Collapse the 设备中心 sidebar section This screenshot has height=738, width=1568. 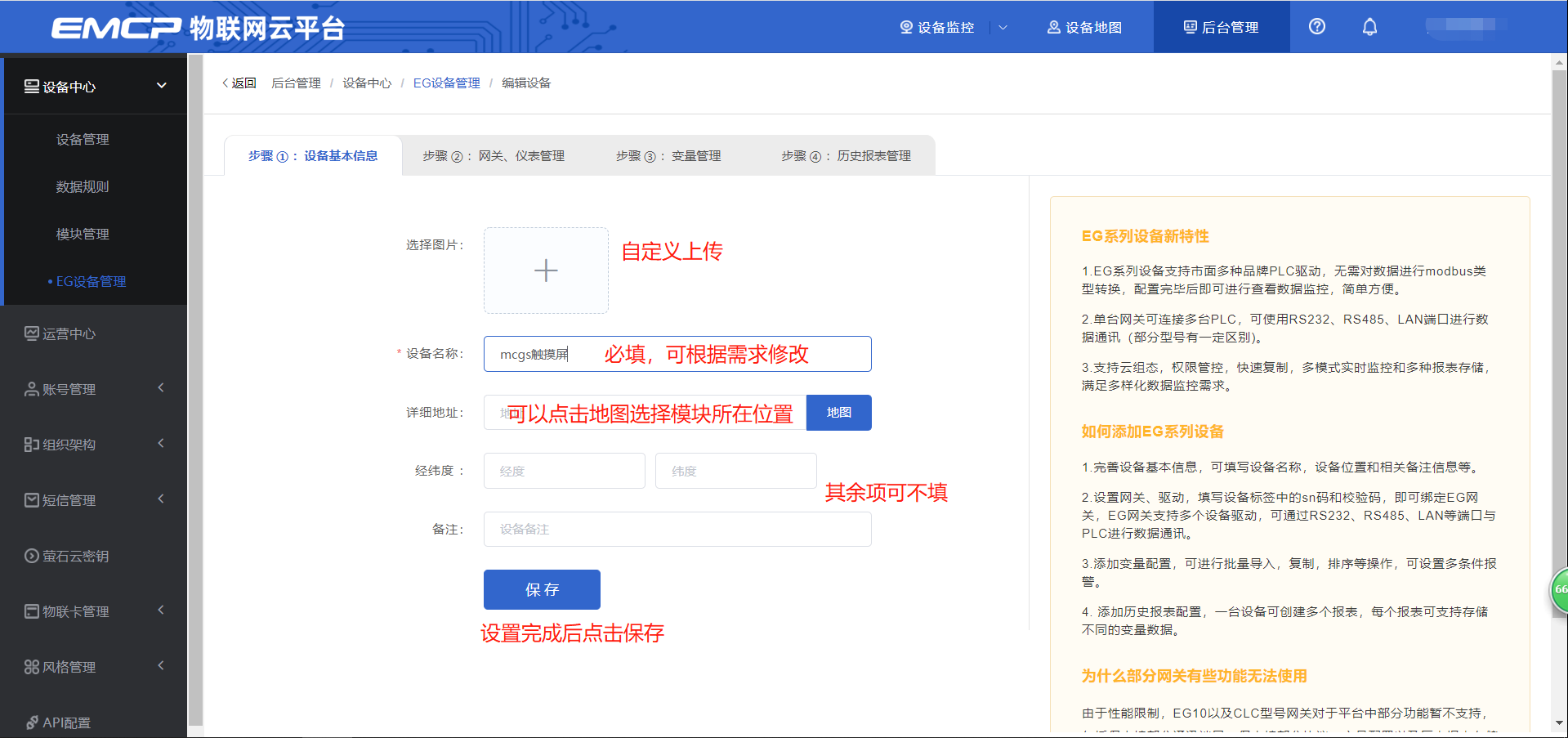(x=161, y=86)
